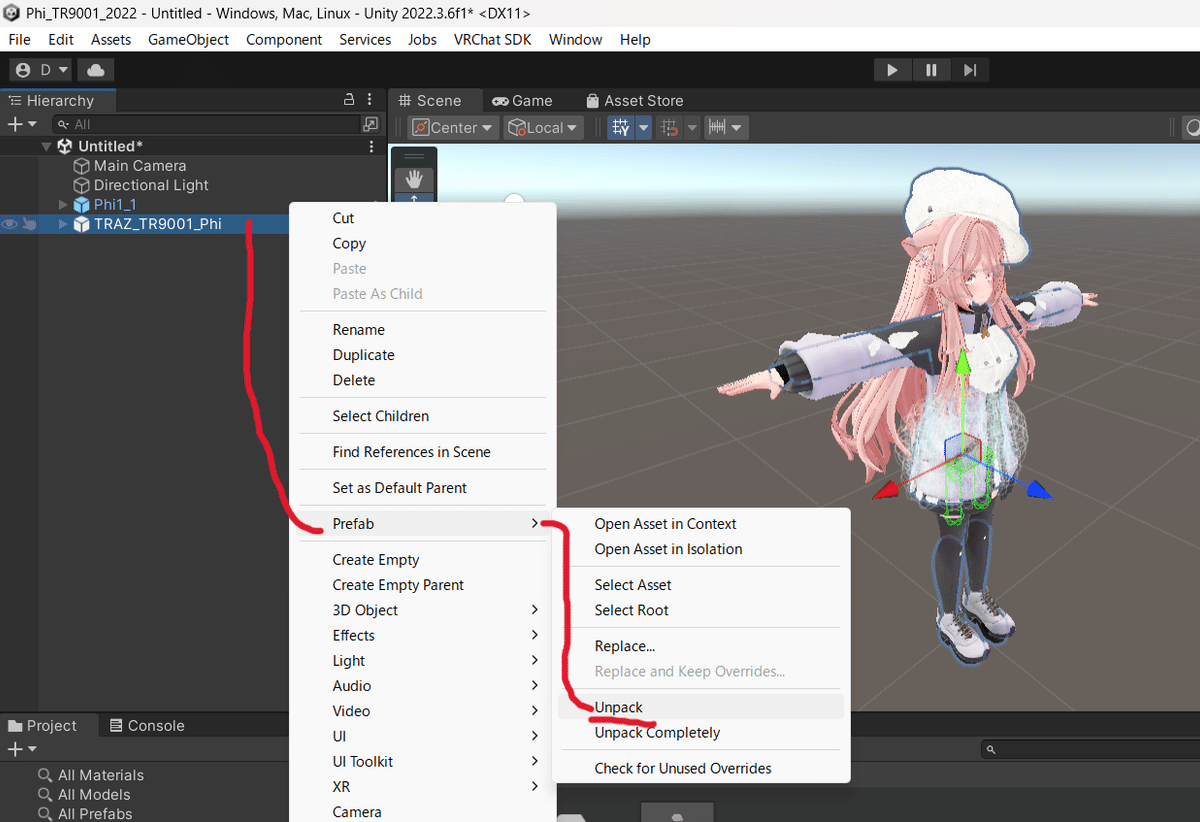Open the Prefab submenu entry
Screen dimensions: 1200x822
tap(423, 524)
